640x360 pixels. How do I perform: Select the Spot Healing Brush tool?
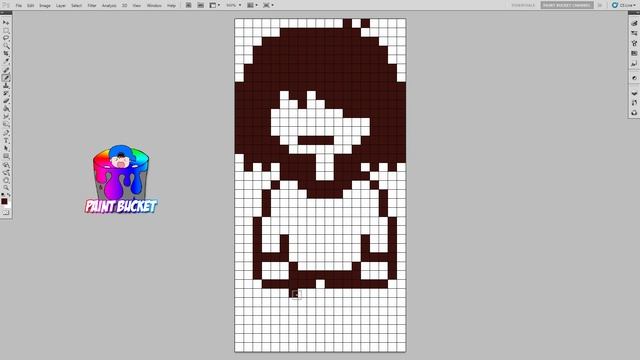(6, 70)
